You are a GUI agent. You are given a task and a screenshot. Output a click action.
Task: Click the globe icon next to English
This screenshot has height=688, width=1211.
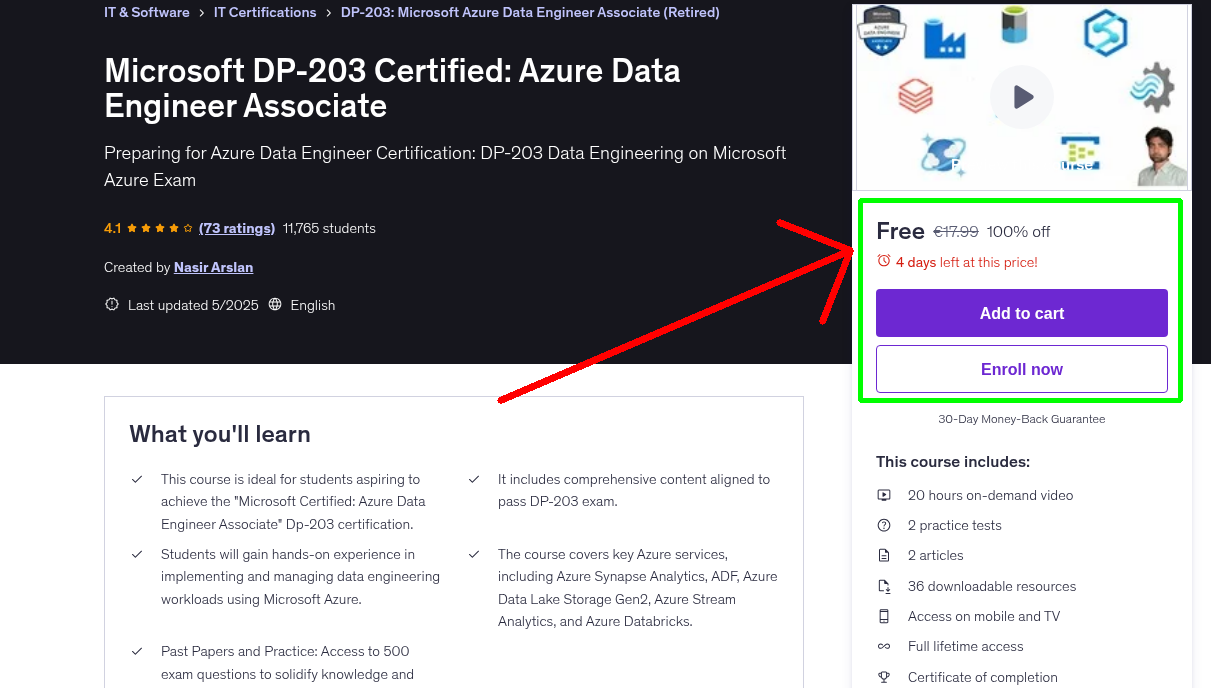pos(275,305)
